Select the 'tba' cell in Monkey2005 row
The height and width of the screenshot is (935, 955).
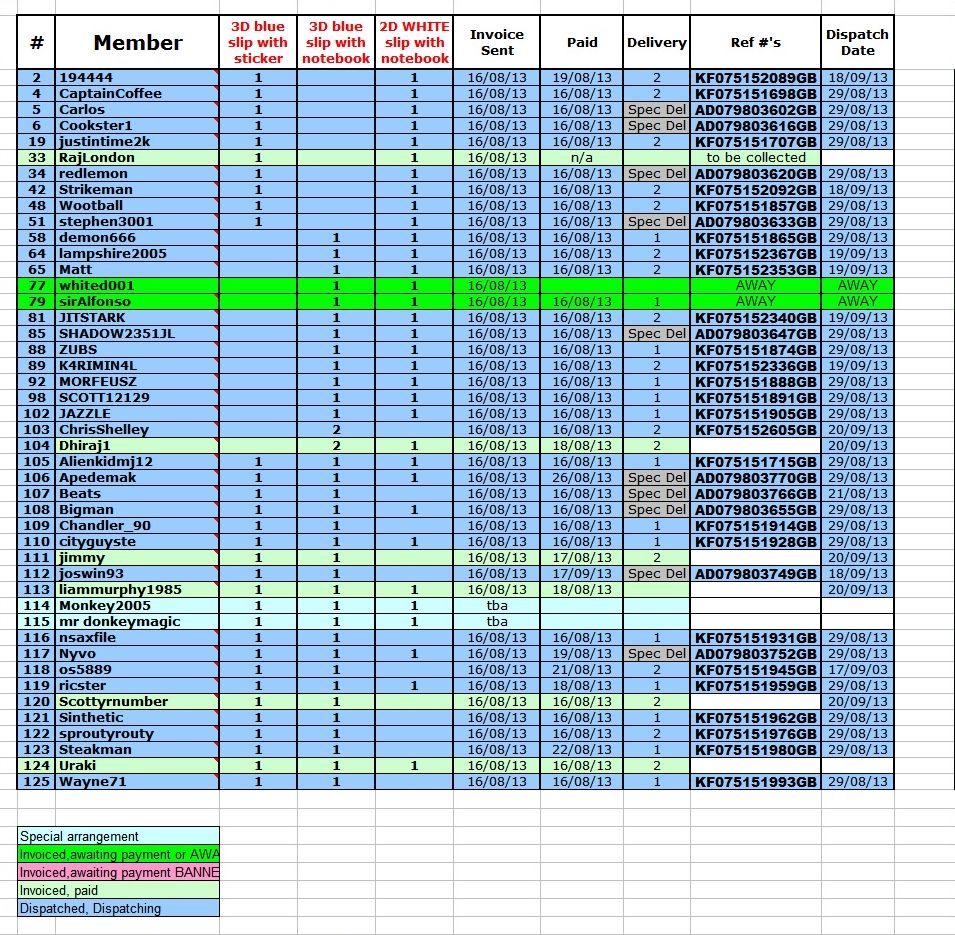point(496,606)
